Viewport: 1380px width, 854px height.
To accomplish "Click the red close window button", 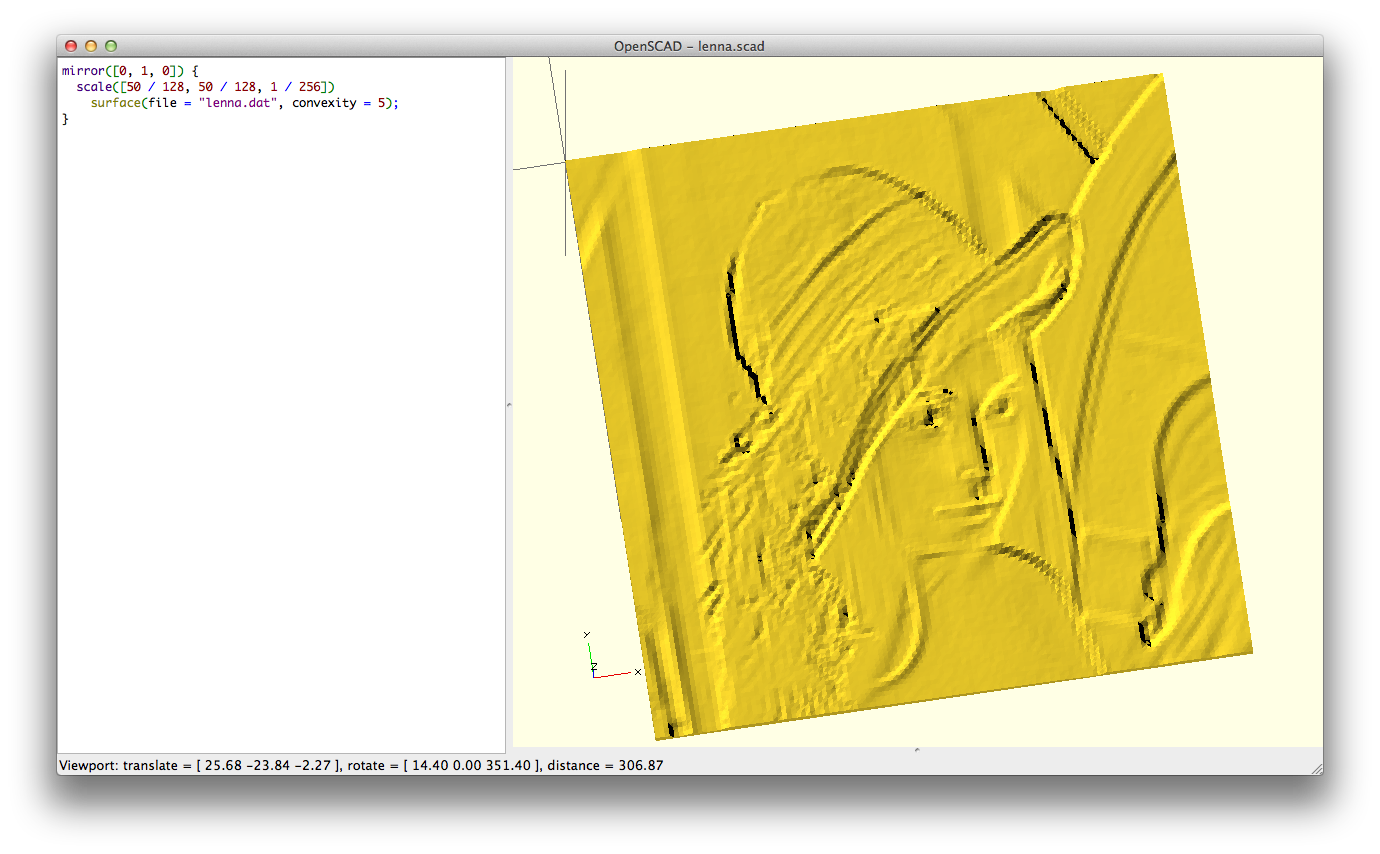I will pos(71,46).
